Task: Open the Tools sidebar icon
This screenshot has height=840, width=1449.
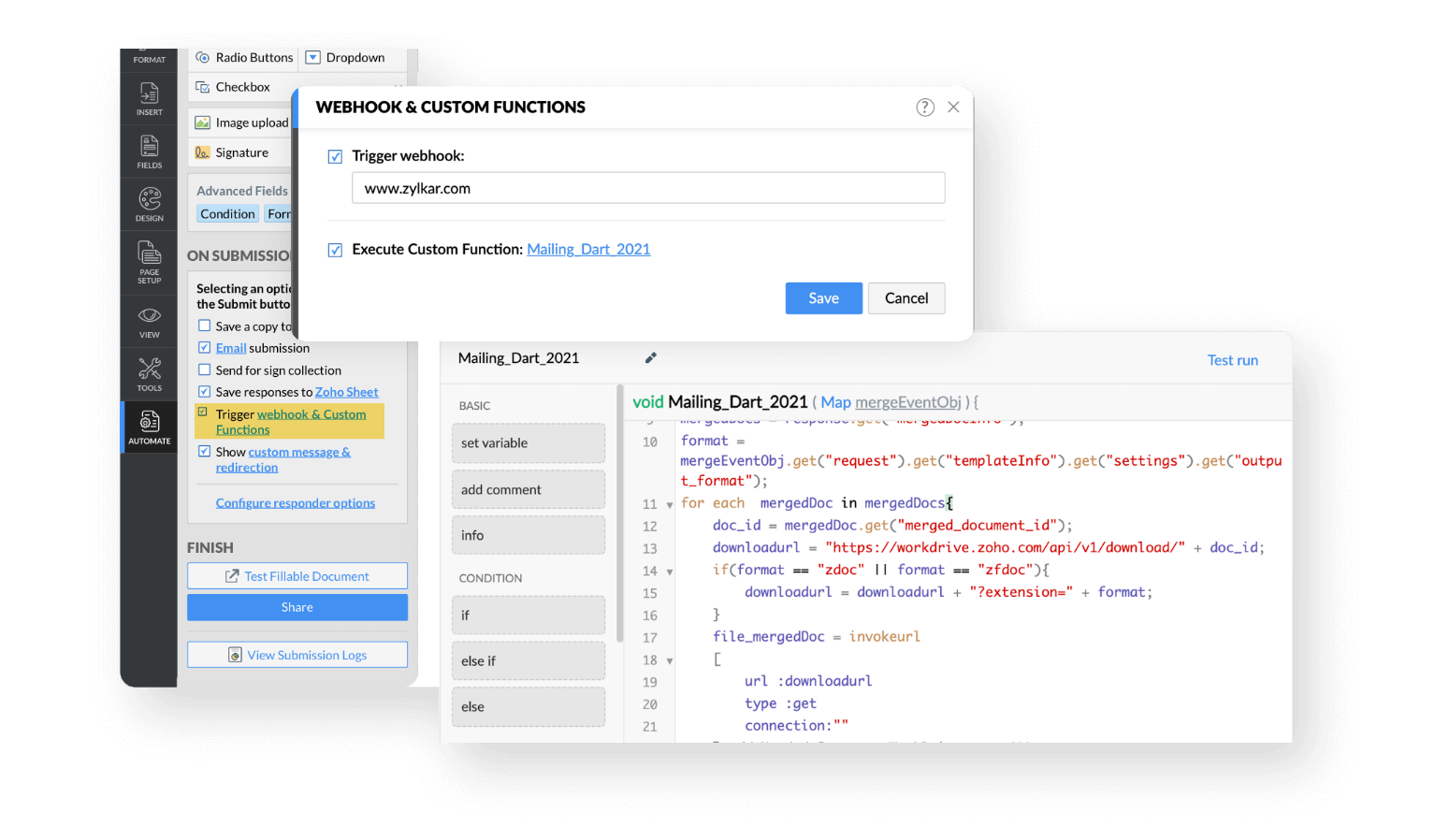Action: point(149,374)
